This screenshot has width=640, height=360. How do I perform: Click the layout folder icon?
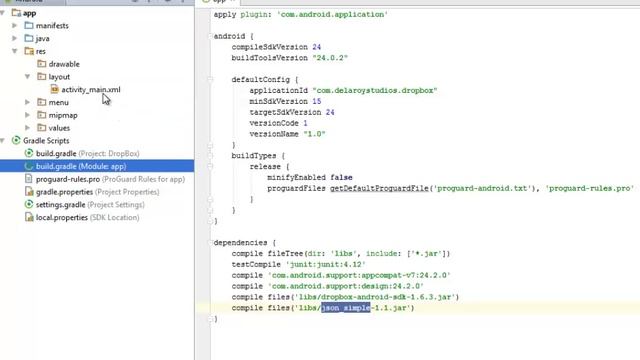[x=42, y=76]
